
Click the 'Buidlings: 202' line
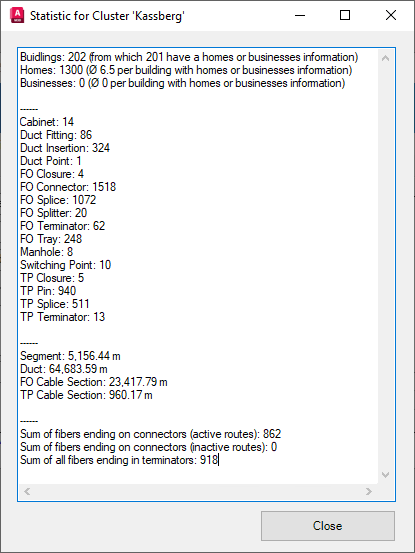coord(189,57)
